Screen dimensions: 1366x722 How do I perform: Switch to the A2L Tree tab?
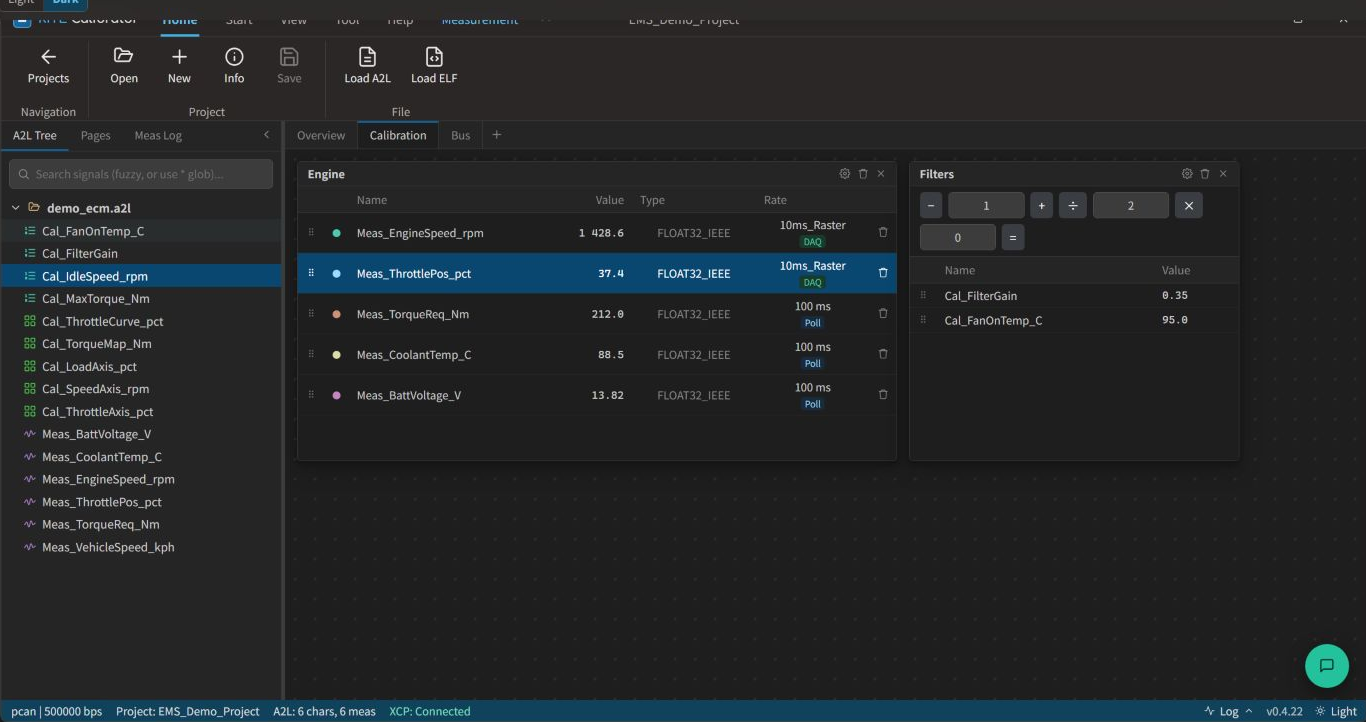pyautogui.click(x=35, y=135)
